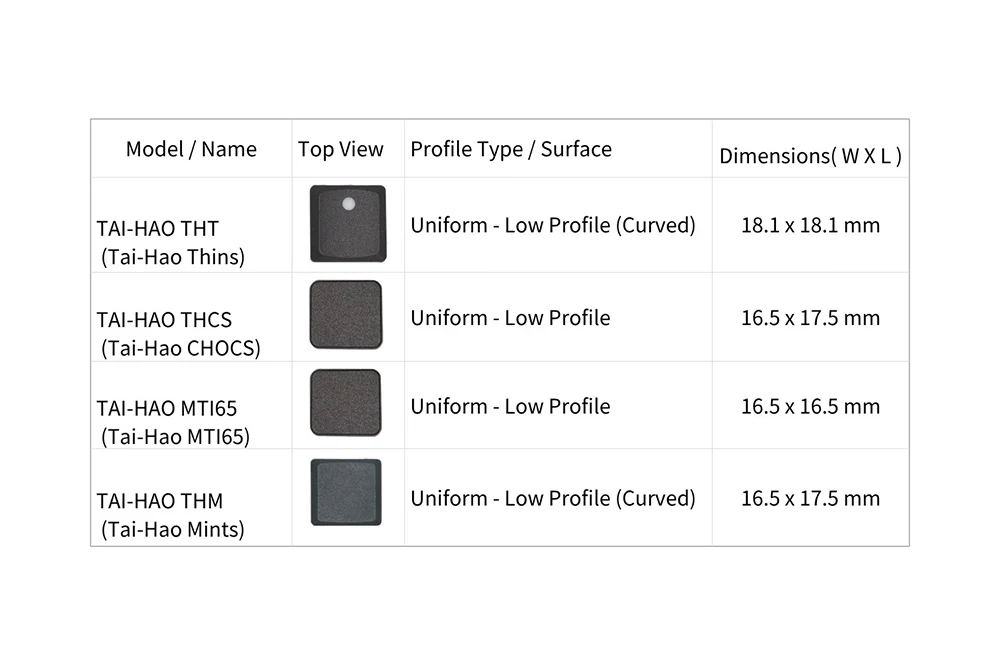This screenshot has width=1000, height=666.
Task: Select the Top View column header
Action: (341, 149)
